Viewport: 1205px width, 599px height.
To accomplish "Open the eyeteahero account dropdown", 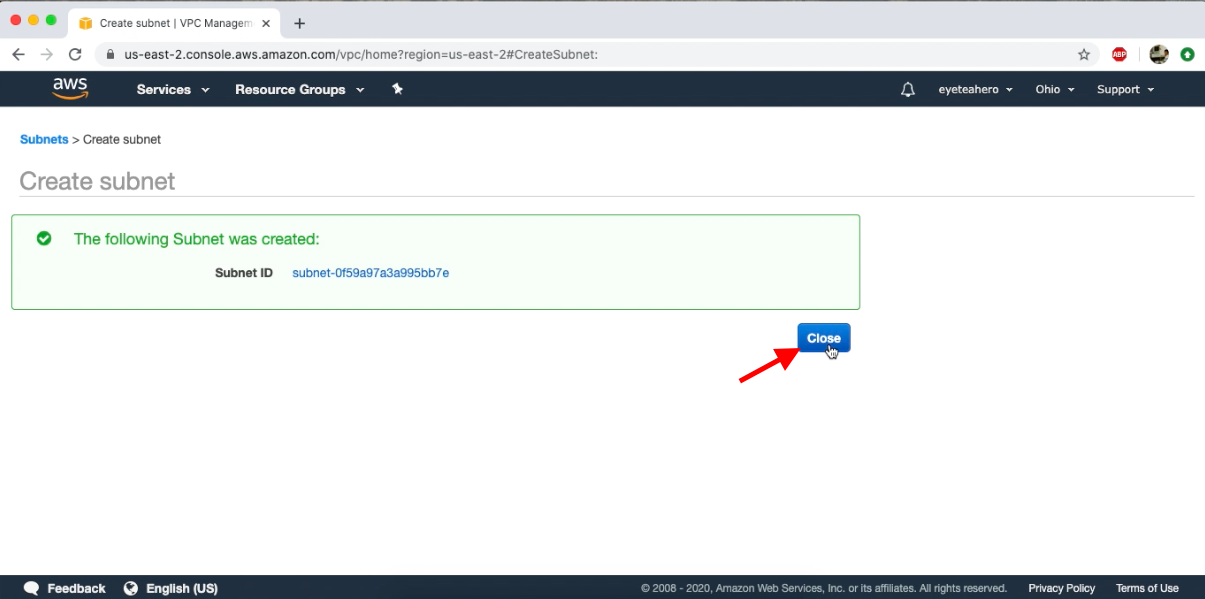I will pyautogui.click(x=976, y=89).
